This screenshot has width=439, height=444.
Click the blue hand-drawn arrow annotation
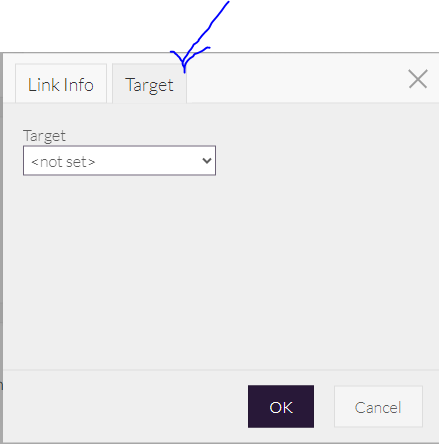click(x=200, y=37)
